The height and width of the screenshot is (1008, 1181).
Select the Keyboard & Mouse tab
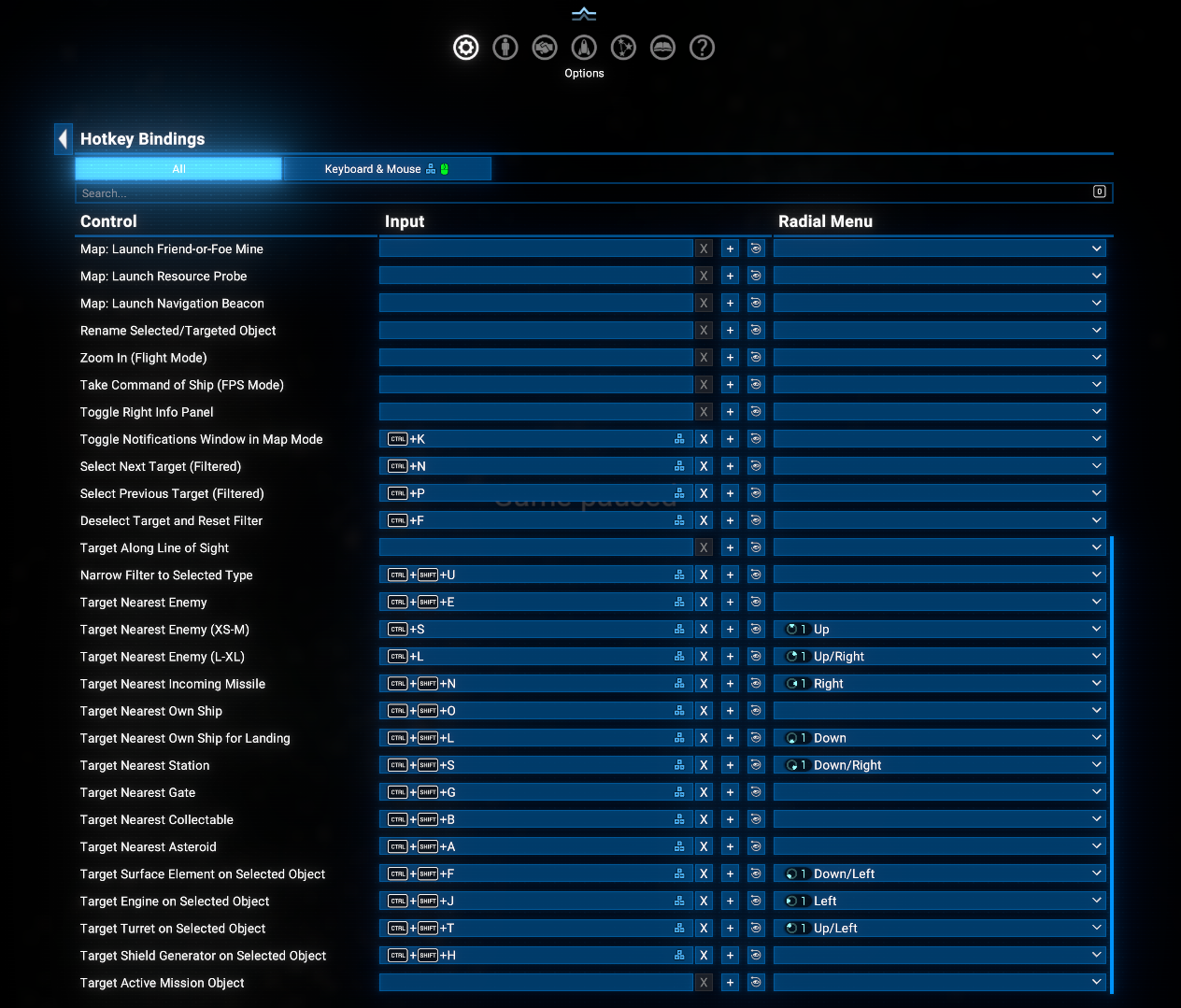coord(387,169)
